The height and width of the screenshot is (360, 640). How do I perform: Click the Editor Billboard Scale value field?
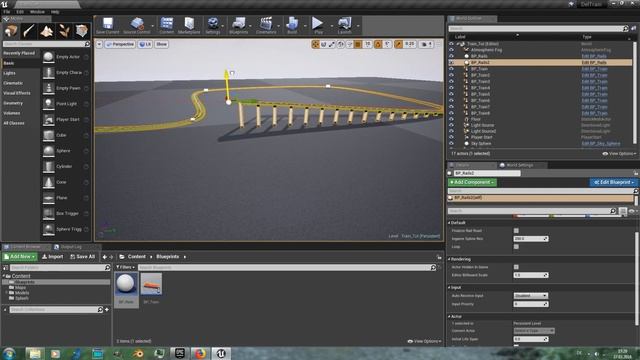tap(531, 275)
